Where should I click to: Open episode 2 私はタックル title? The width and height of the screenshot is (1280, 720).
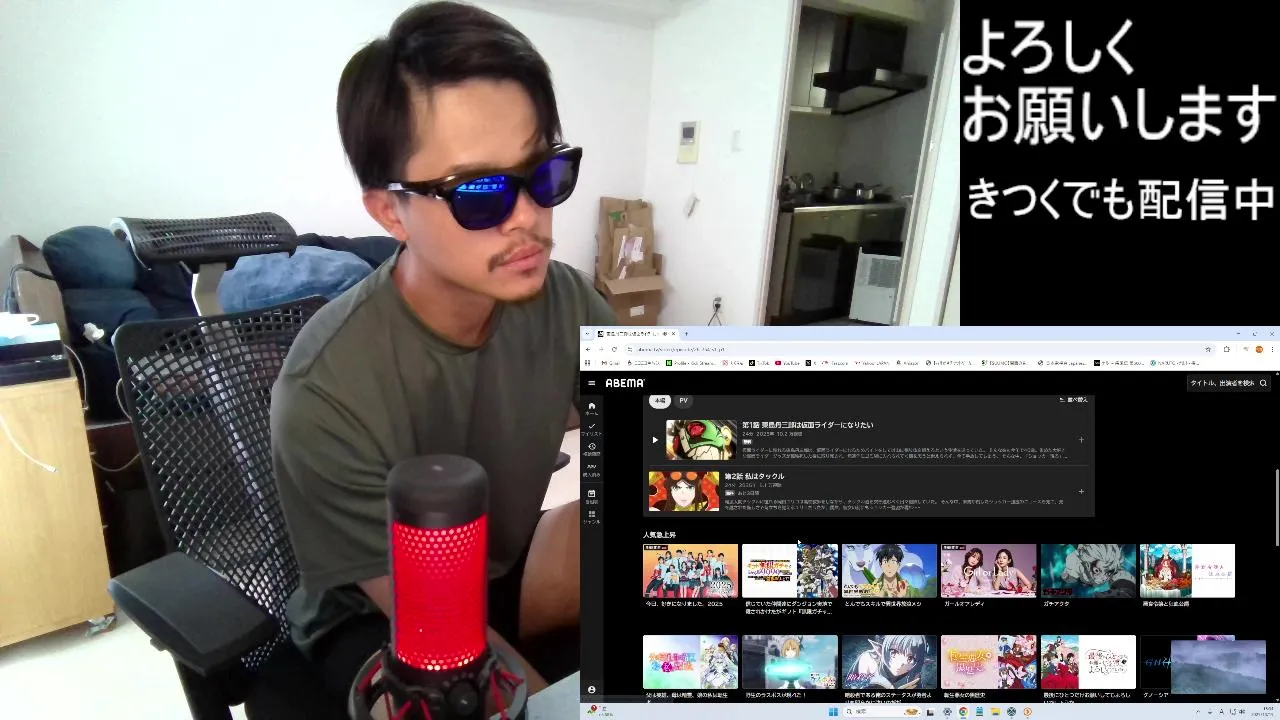(754, 476)
